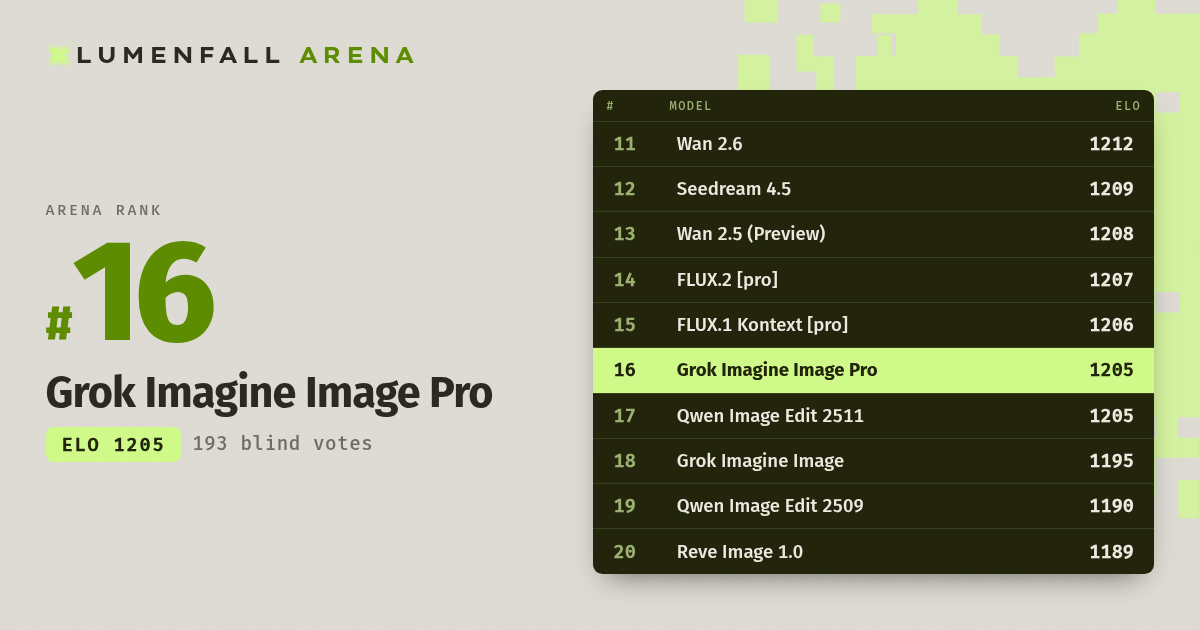
Task: Click rank number 17
Action: (625, 416)
